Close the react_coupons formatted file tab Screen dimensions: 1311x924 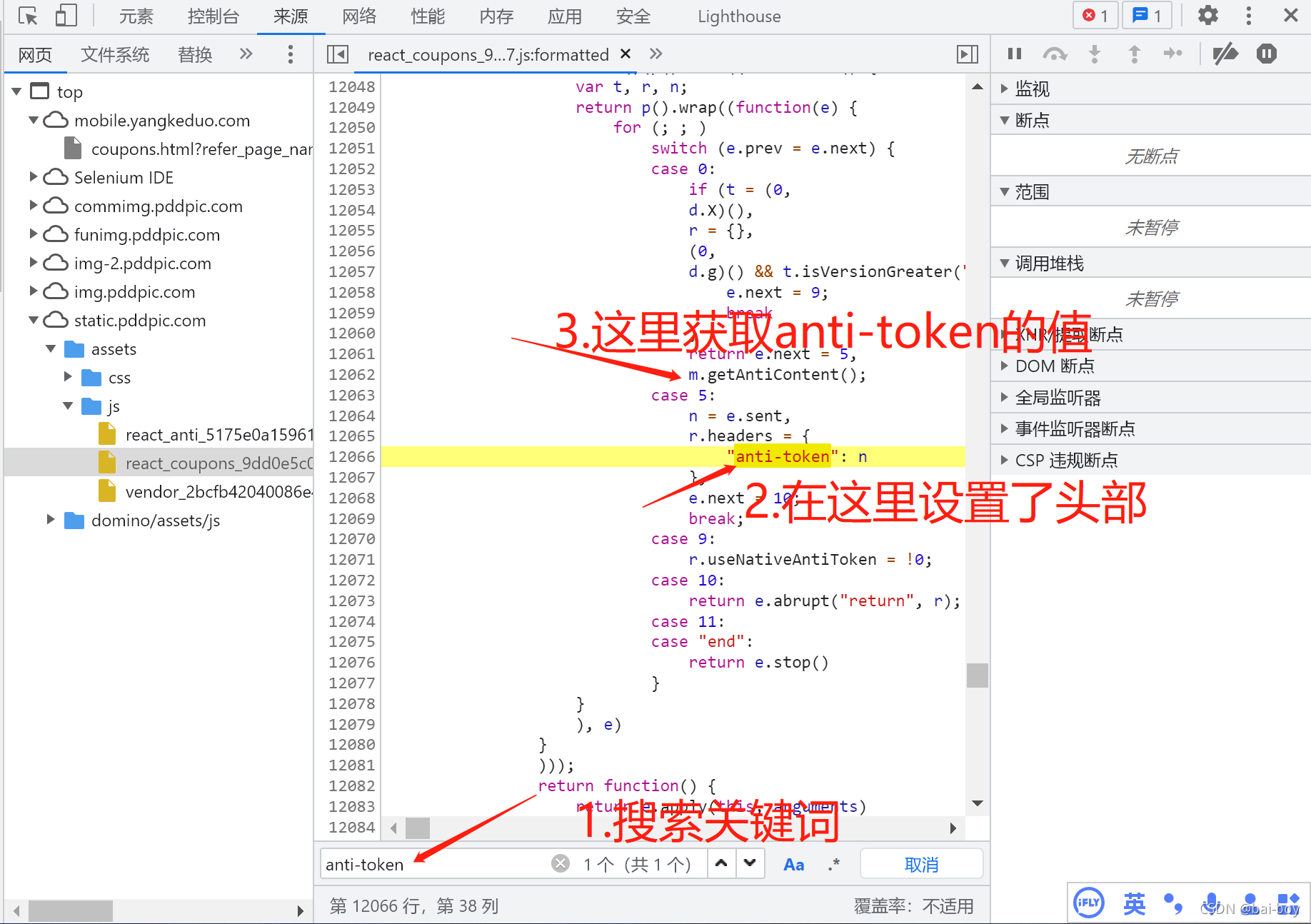(626, 54)
